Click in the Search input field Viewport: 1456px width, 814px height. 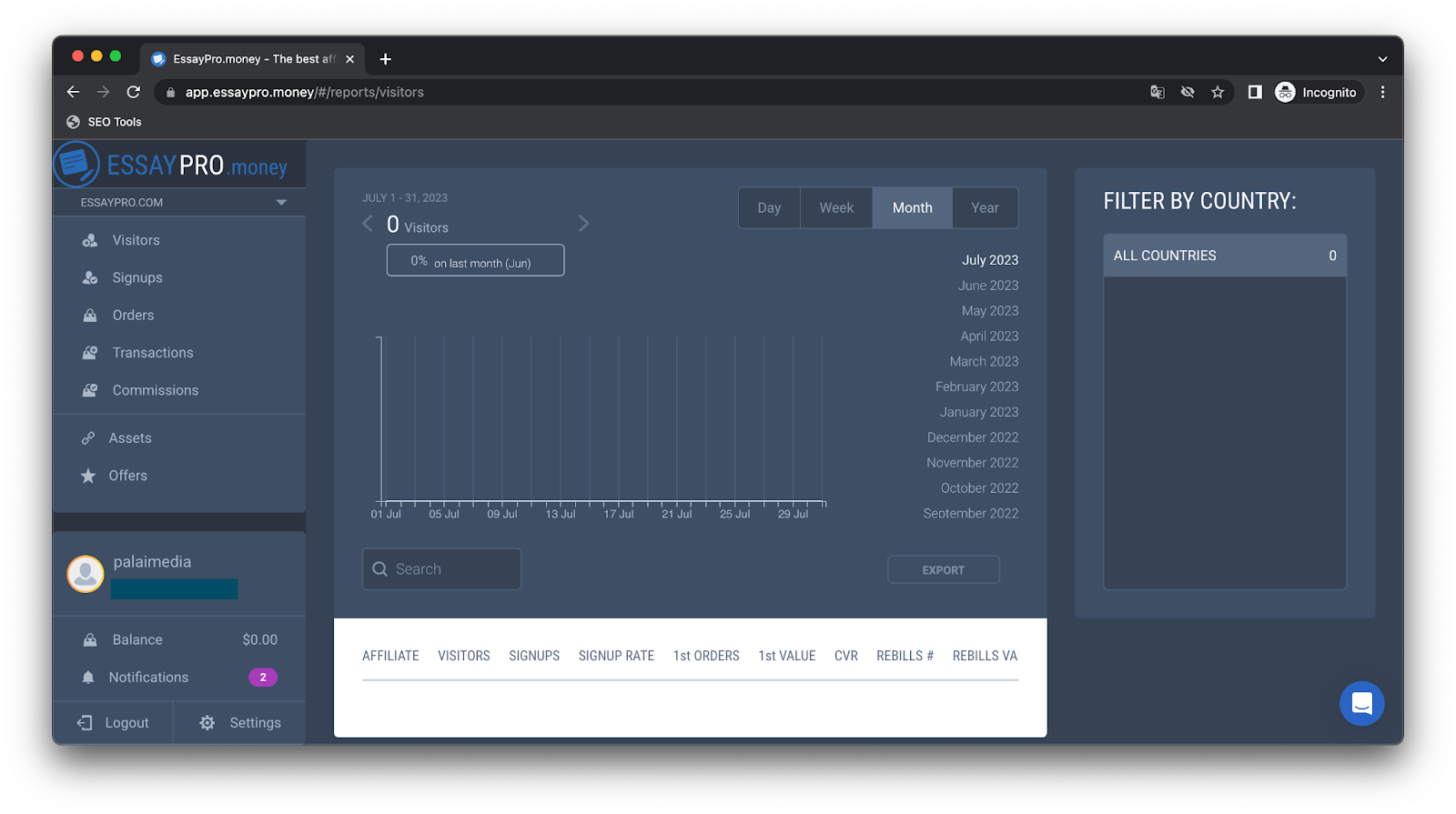pyautogui.click(x=441, y=569)
